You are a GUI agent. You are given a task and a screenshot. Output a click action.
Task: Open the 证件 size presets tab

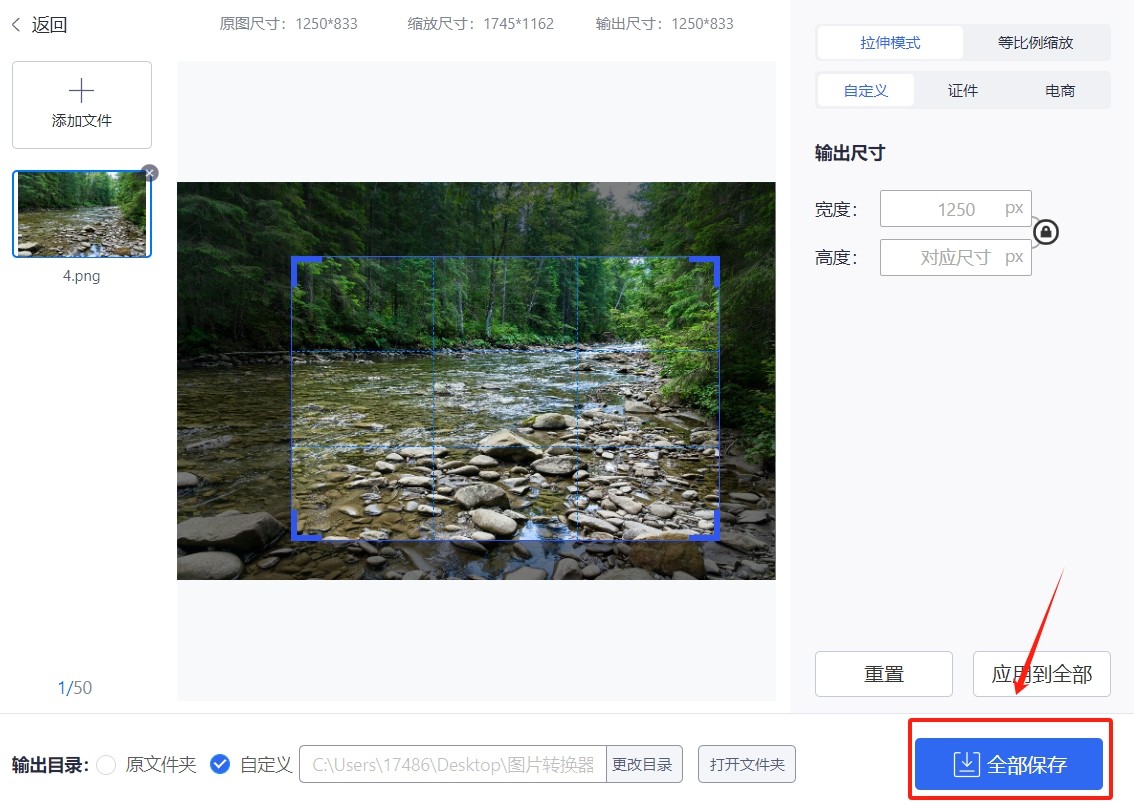click(962, 90)
